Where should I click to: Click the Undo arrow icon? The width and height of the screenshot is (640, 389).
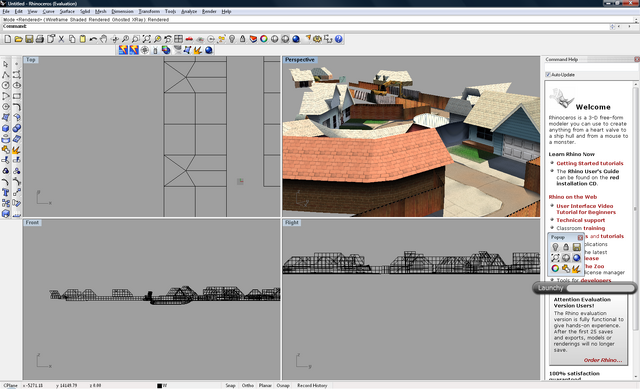[93, 39]
